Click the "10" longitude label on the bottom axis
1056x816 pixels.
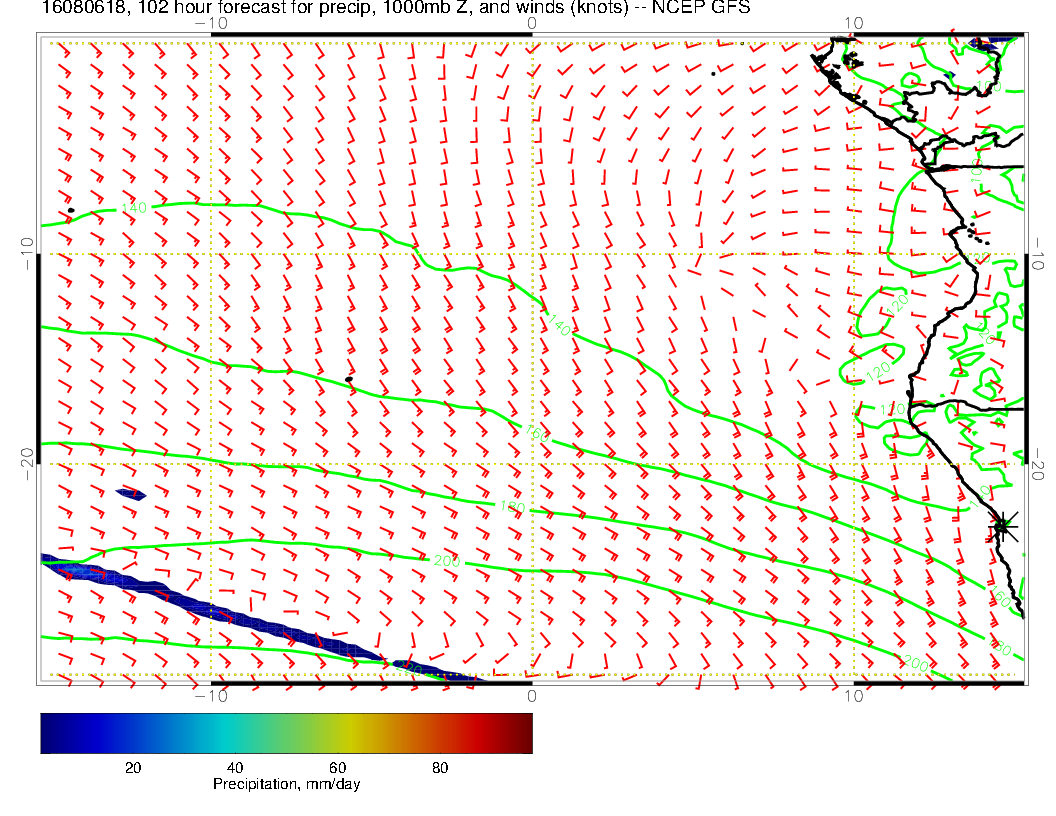pyautogui.click(x=853, y=696)
